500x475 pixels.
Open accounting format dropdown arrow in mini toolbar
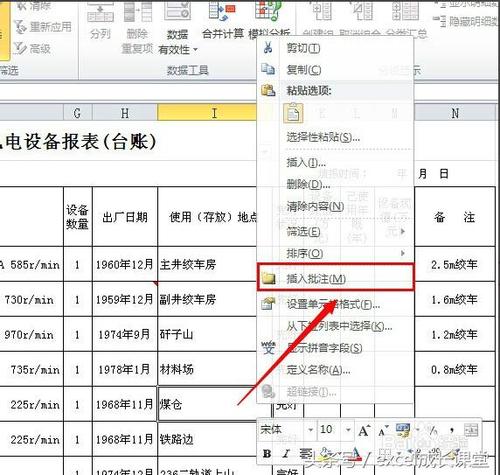coord(417,430)
